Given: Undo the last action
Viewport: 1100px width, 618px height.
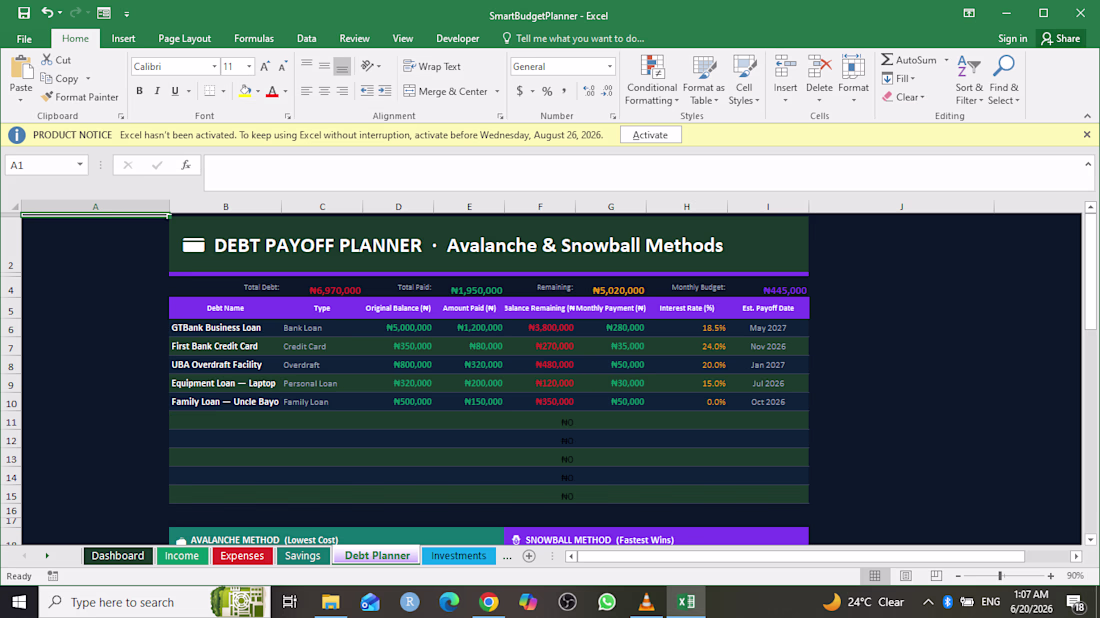Looking at the screenshot, I should point(47,13).
